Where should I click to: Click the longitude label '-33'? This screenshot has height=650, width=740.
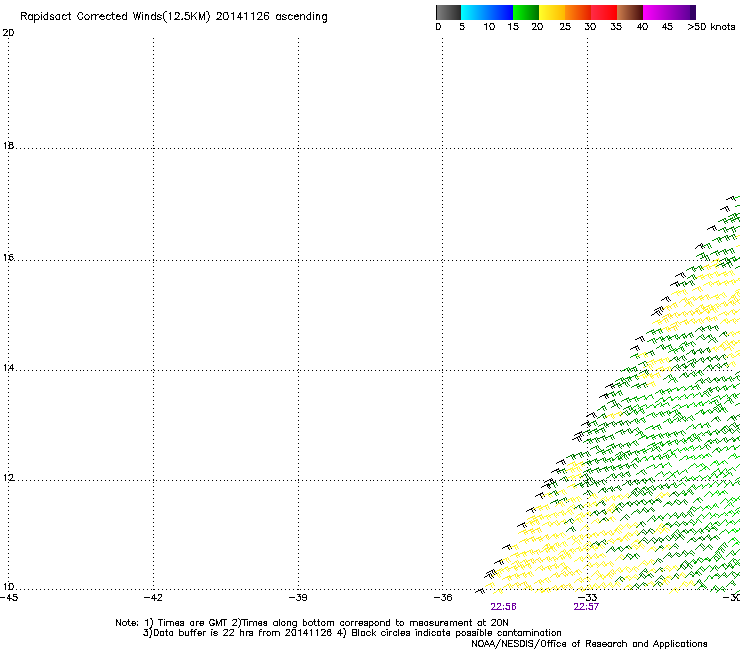(x=587, y=598)
